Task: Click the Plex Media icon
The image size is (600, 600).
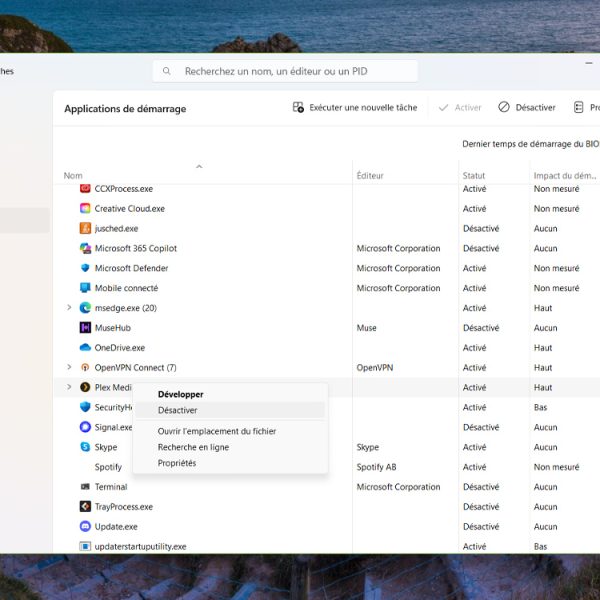Action: pyautogui.click(x=85, y=387)
